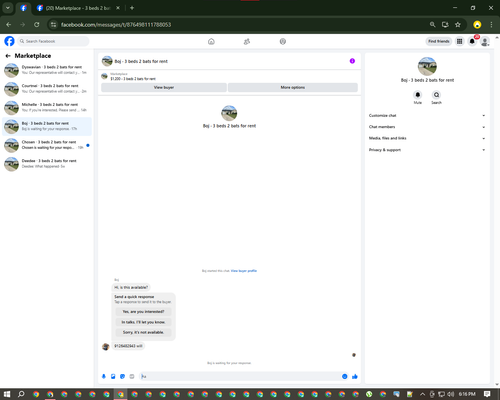Open the Dyswavian conversation
Viewport: 500px width, 400px height.
coord(47,70)
